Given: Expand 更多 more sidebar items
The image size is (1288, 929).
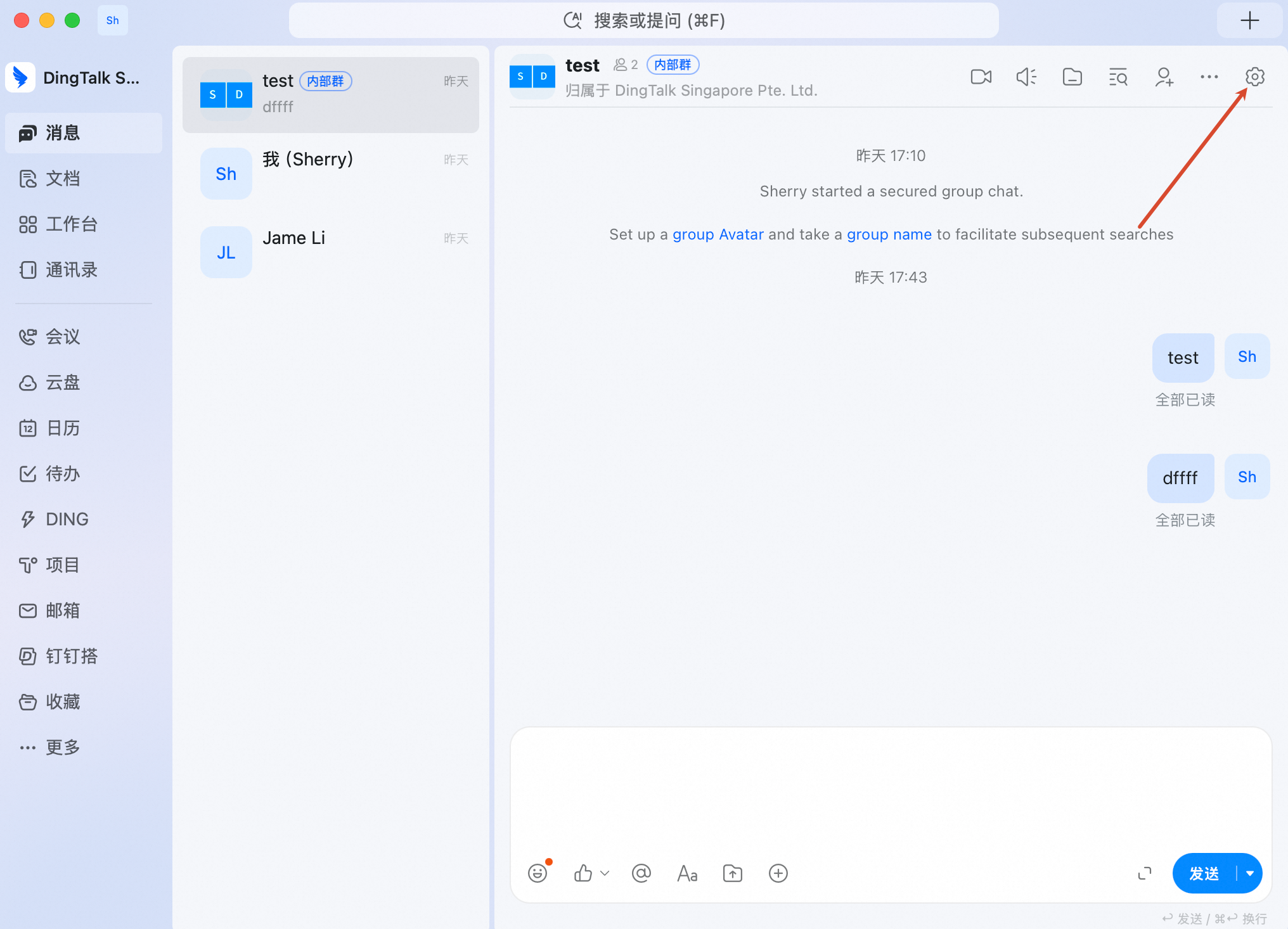Looking at the screenshot, I should pyautogui.click(x=84, y=747).
